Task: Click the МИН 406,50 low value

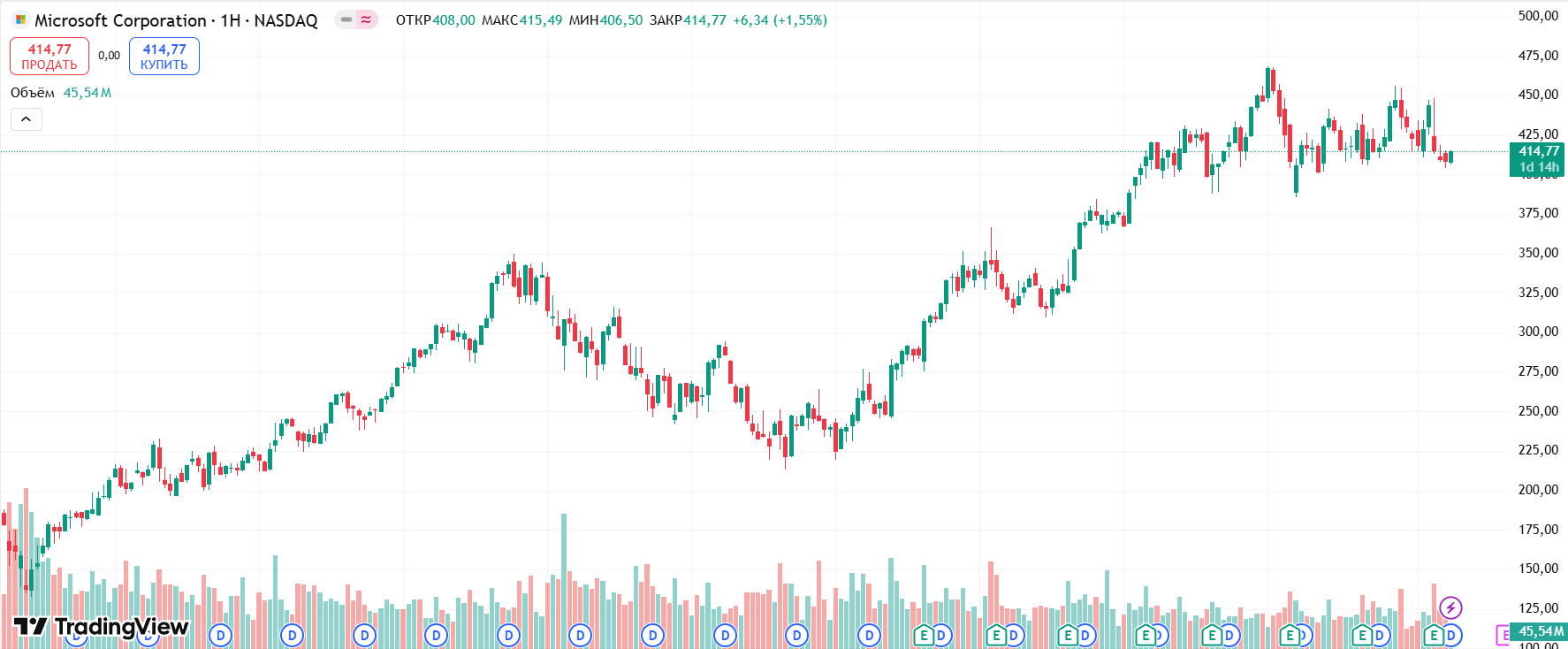Action: coord(605,19)
